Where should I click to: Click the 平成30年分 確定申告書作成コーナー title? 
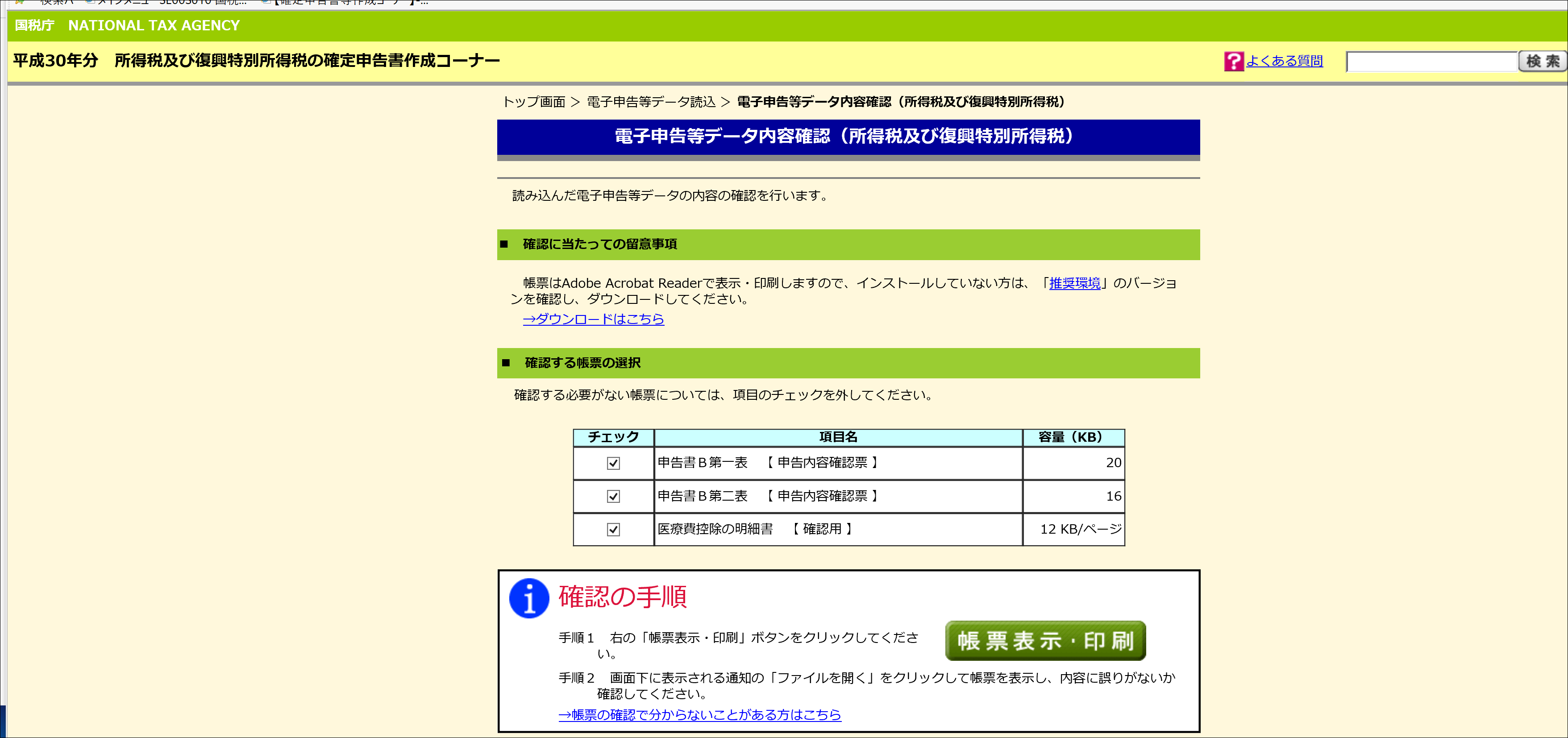tap(256, 61)
